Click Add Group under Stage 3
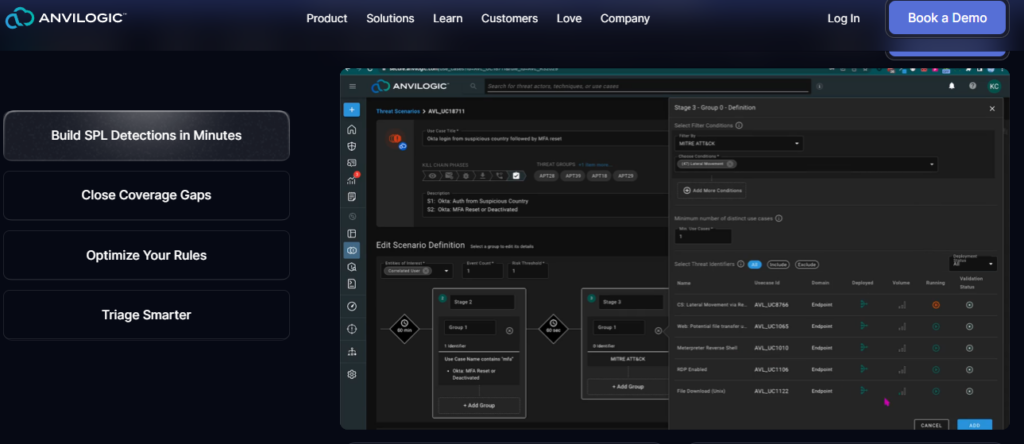The width and height of the screenshot is (1024, 444). (x=628, y=387)
